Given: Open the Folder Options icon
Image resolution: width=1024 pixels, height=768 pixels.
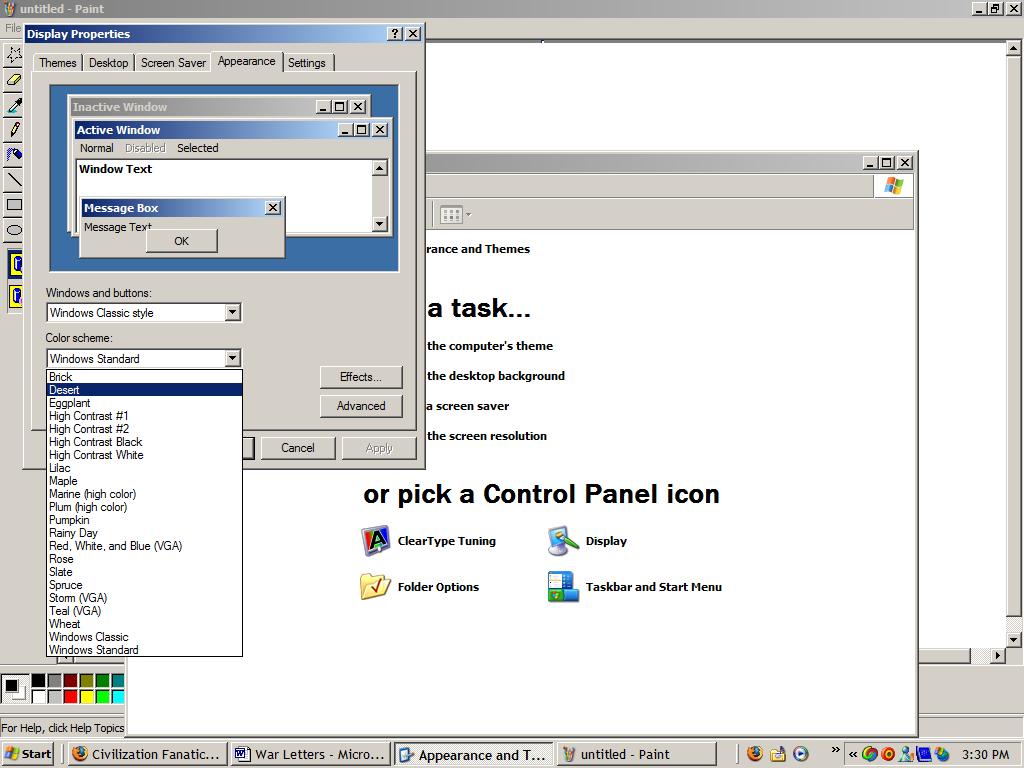Looking at the screenshot, I should click(x=376, y=586).
